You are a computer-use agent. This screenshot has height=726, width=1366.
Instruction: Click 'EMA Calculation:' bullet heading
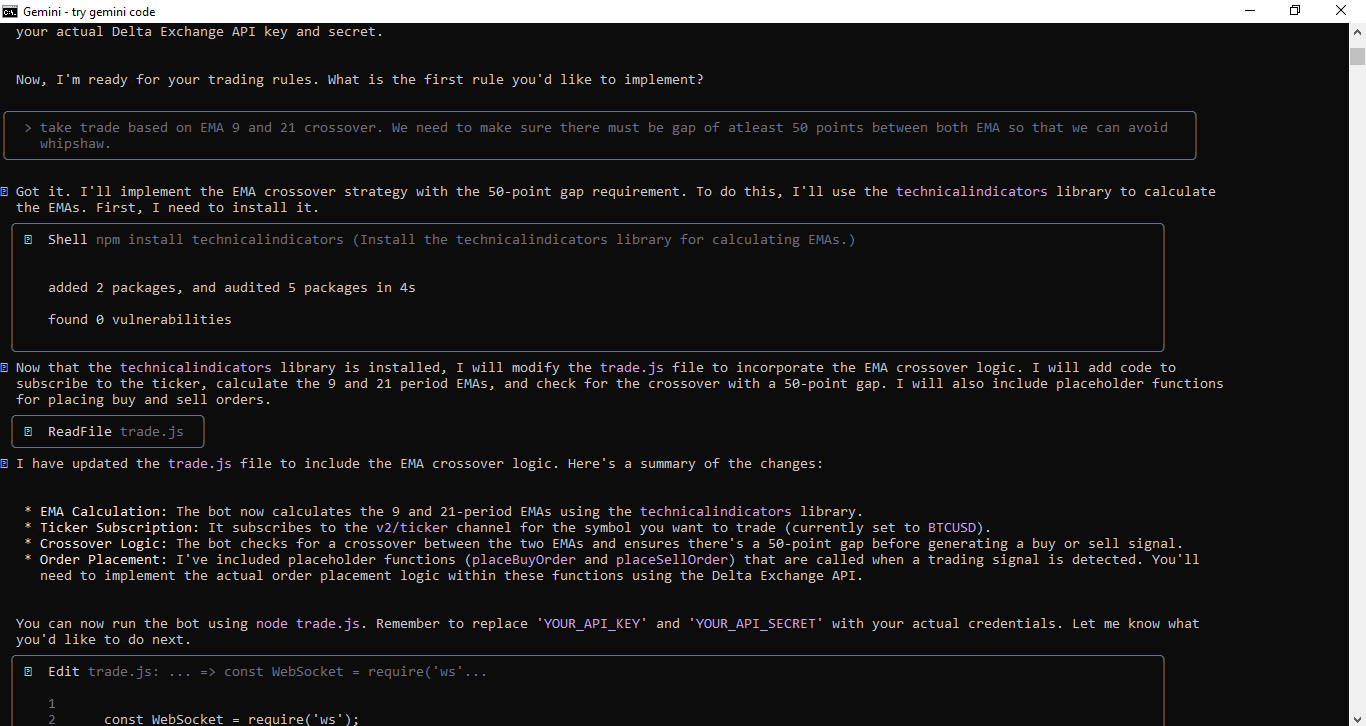click(x=104, y=511)
